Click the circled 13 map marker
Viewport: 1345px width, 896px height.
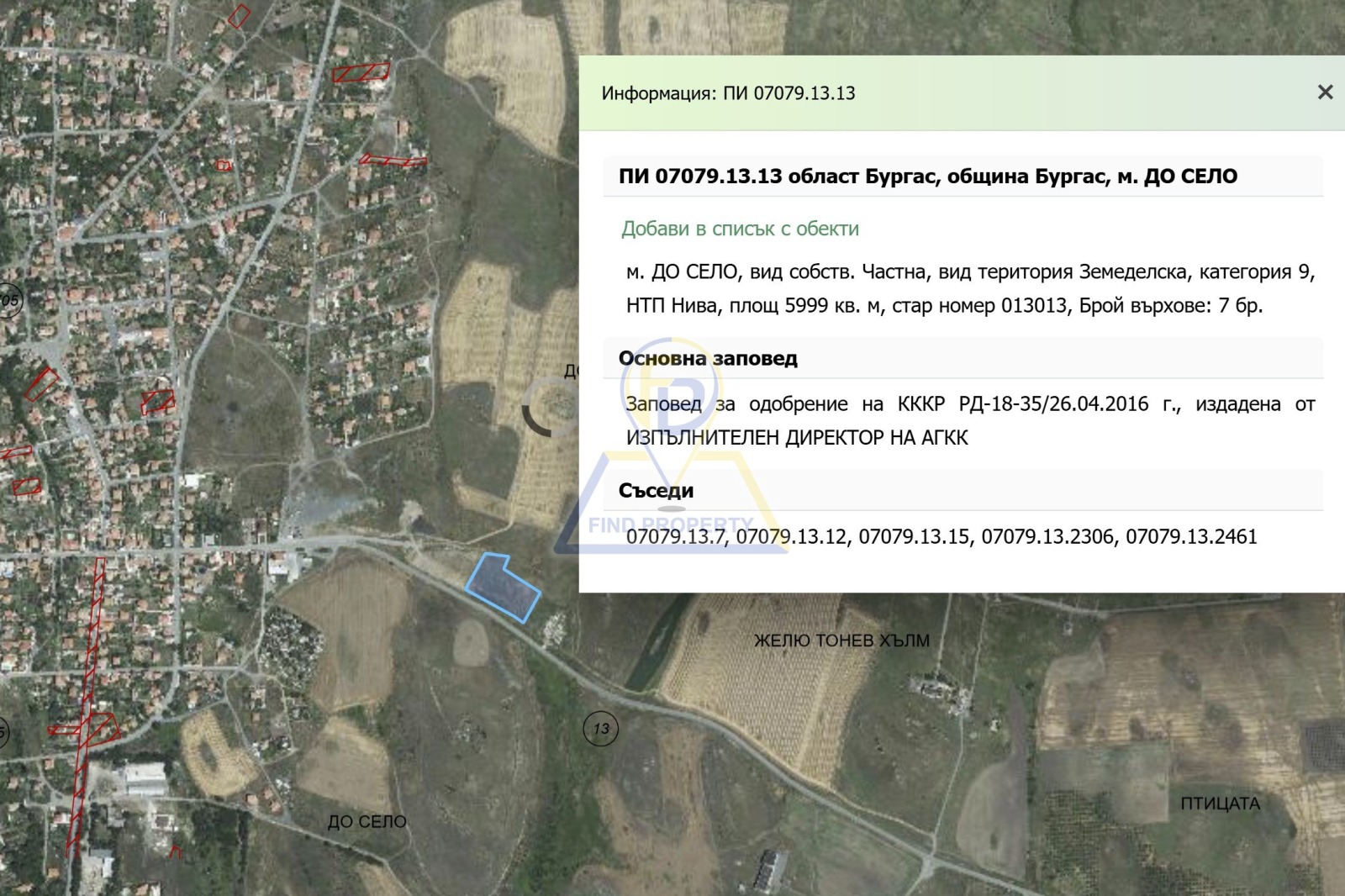coord(600,729)
